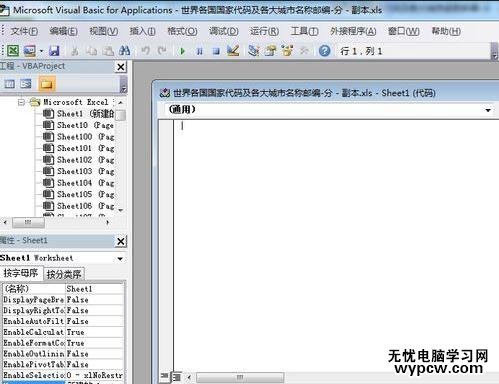The width and height of the screenshot is (499, 384).
Task: Open the Properties Window toolbar icon
Action: tap(270, 51)
